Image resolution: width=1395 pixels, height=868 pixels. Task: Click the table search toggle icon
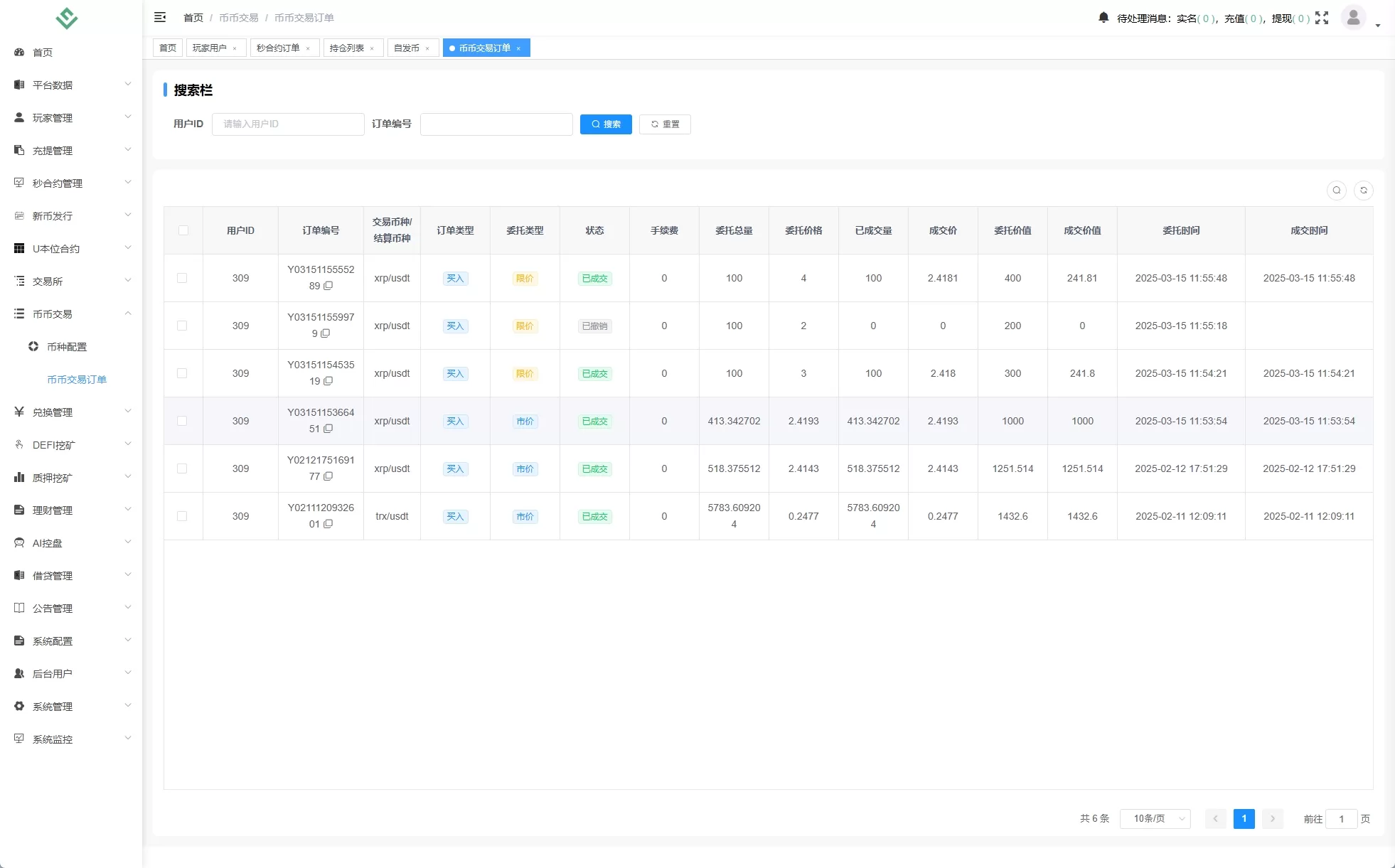1337,191
